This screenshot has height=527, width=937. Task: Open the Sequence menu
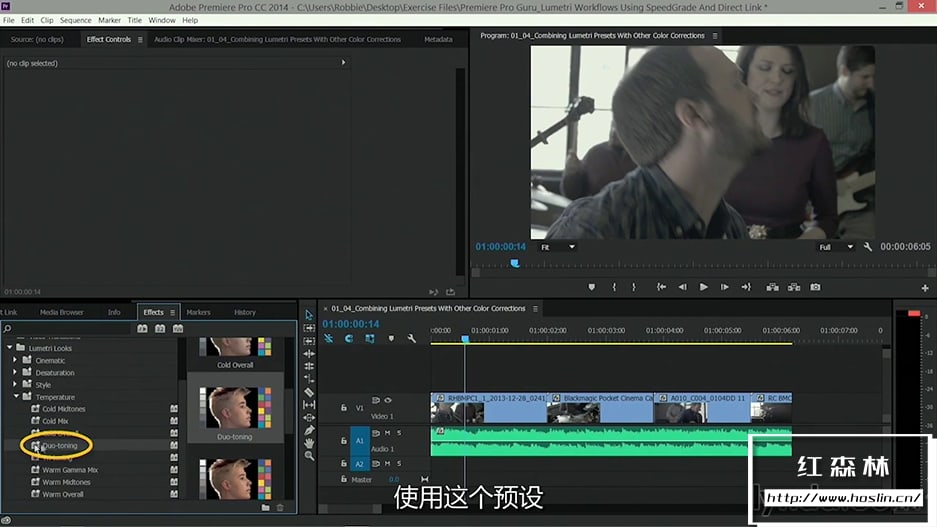tap(75, 20)
